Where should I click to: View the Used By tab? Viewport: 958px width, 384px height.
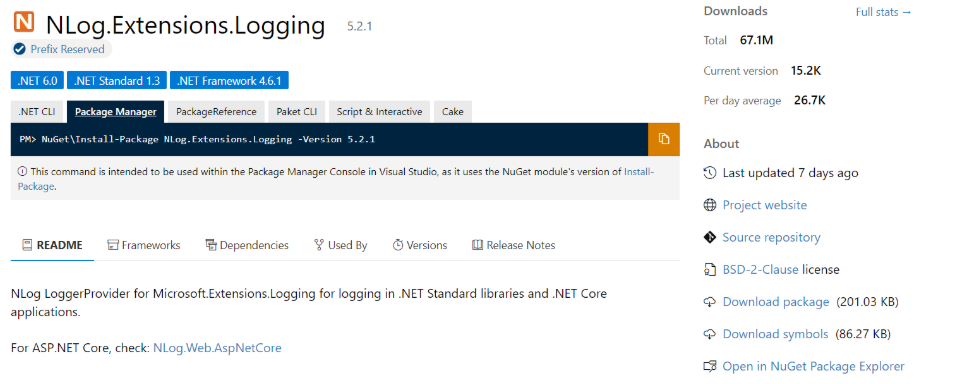pos(340,245)
